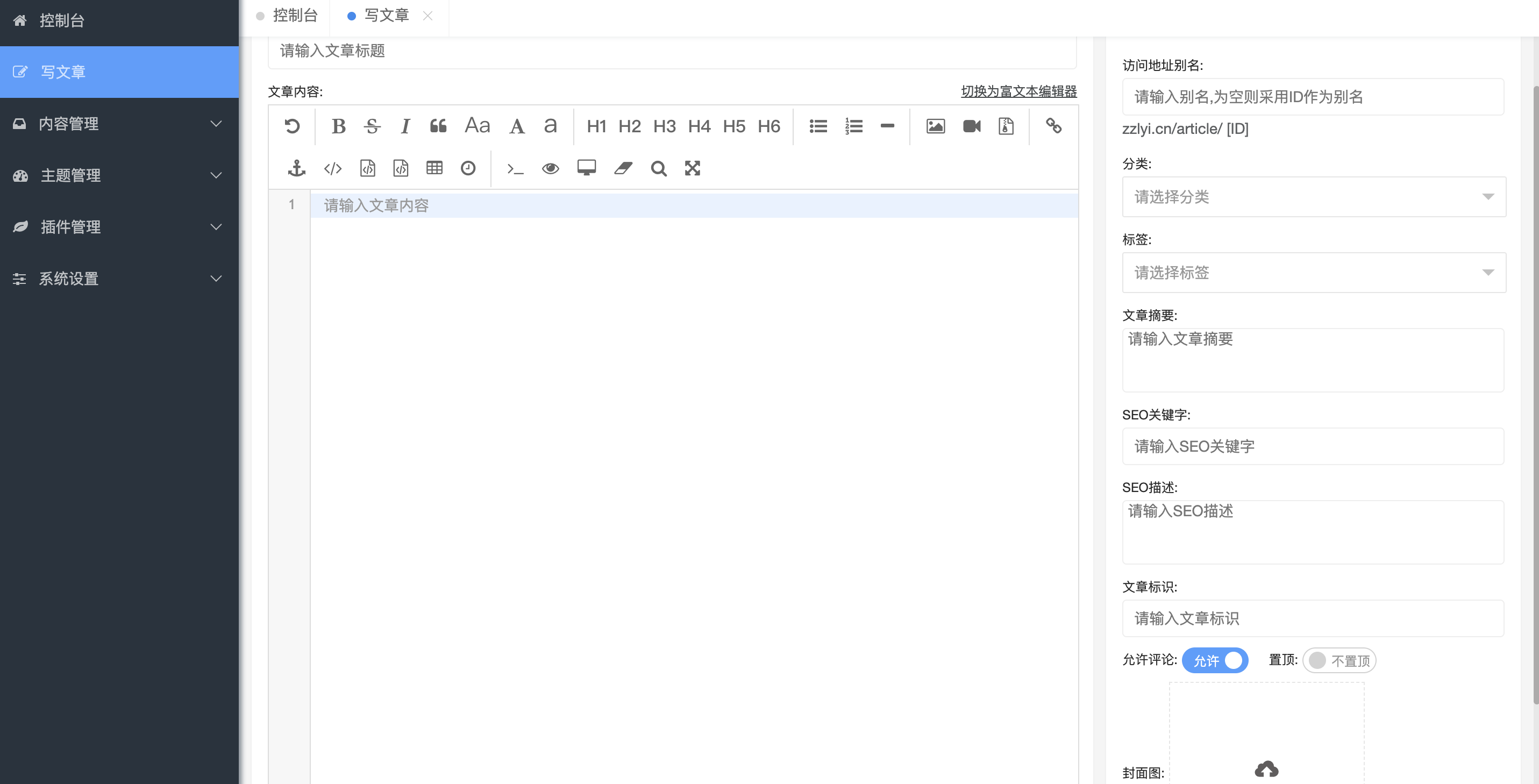1539x784 pixels.
Task: Open search with magnifier icon
Action: 658,168
